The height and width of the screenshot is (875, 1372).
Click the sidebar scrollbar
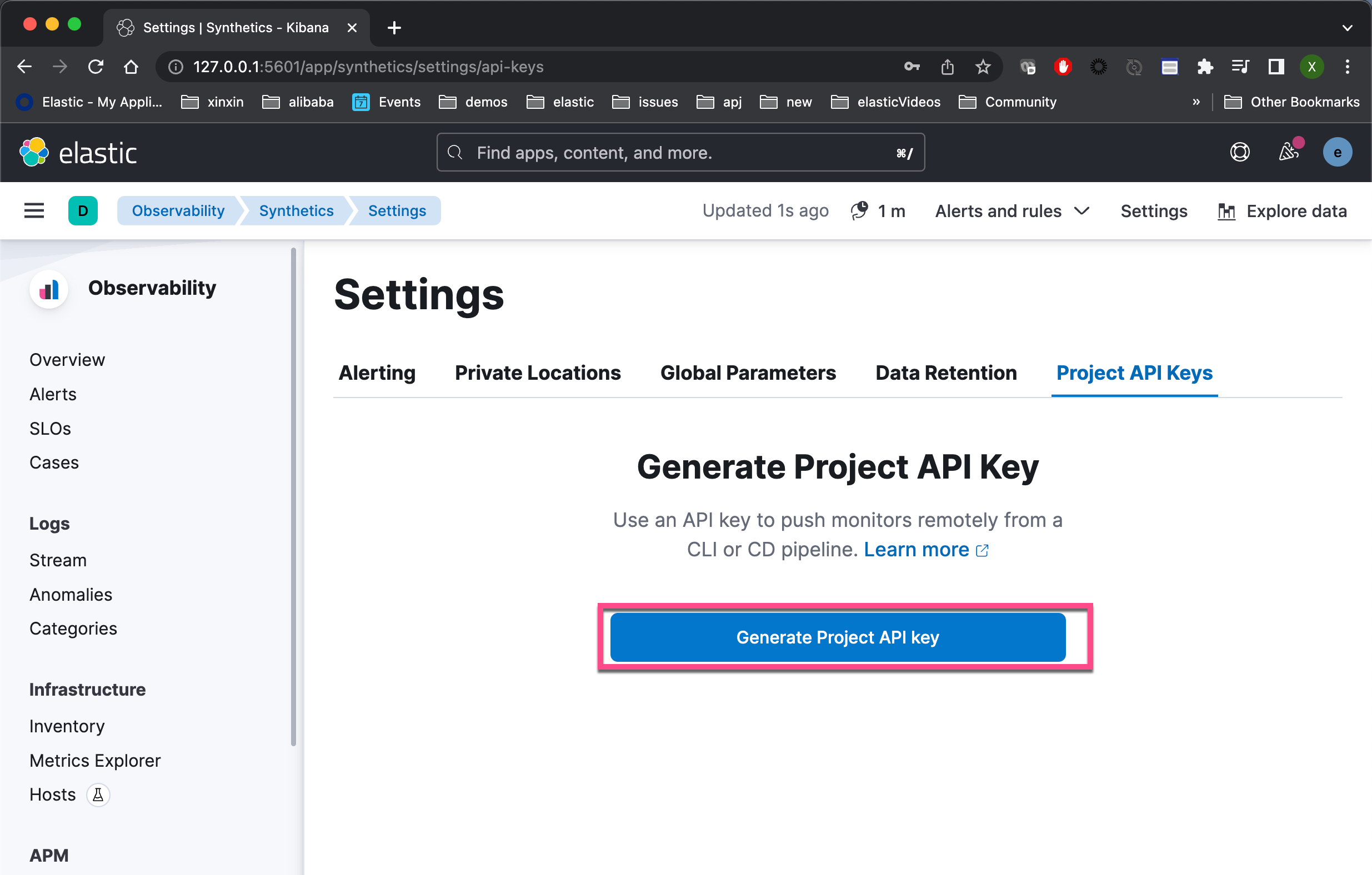(293, 496)
